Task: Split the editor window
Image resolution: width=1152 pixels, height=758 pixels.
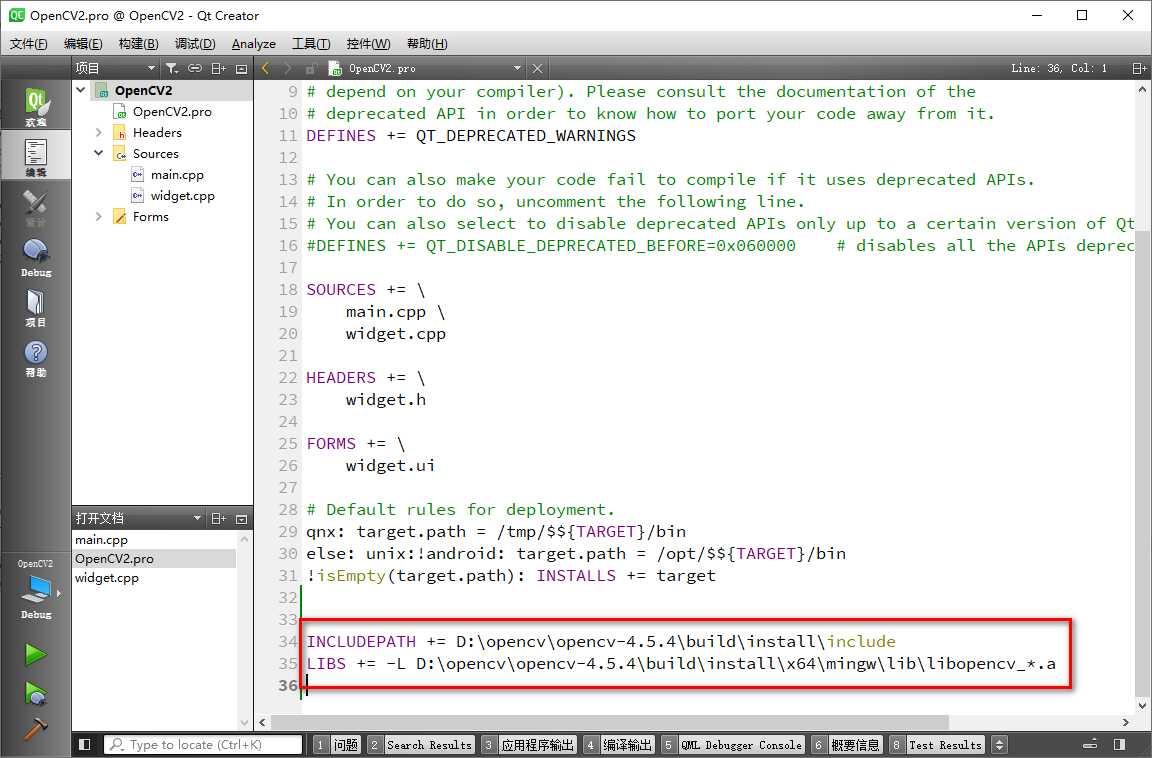Action: point(1139,68)
